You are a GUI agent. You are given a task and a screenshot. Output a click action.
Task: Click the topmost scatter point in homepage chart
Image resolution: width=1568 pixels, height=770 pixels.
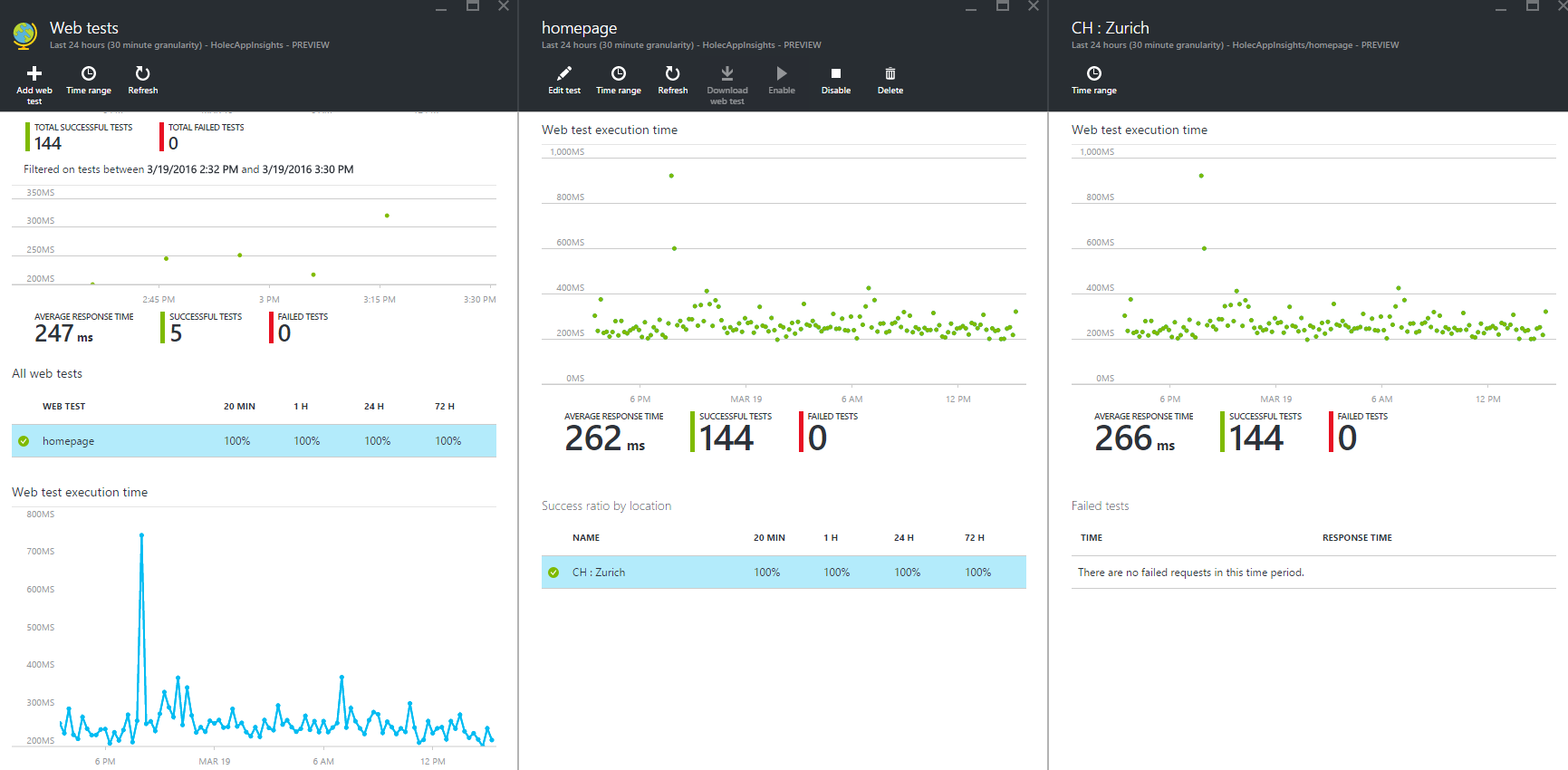pos(671,176)
